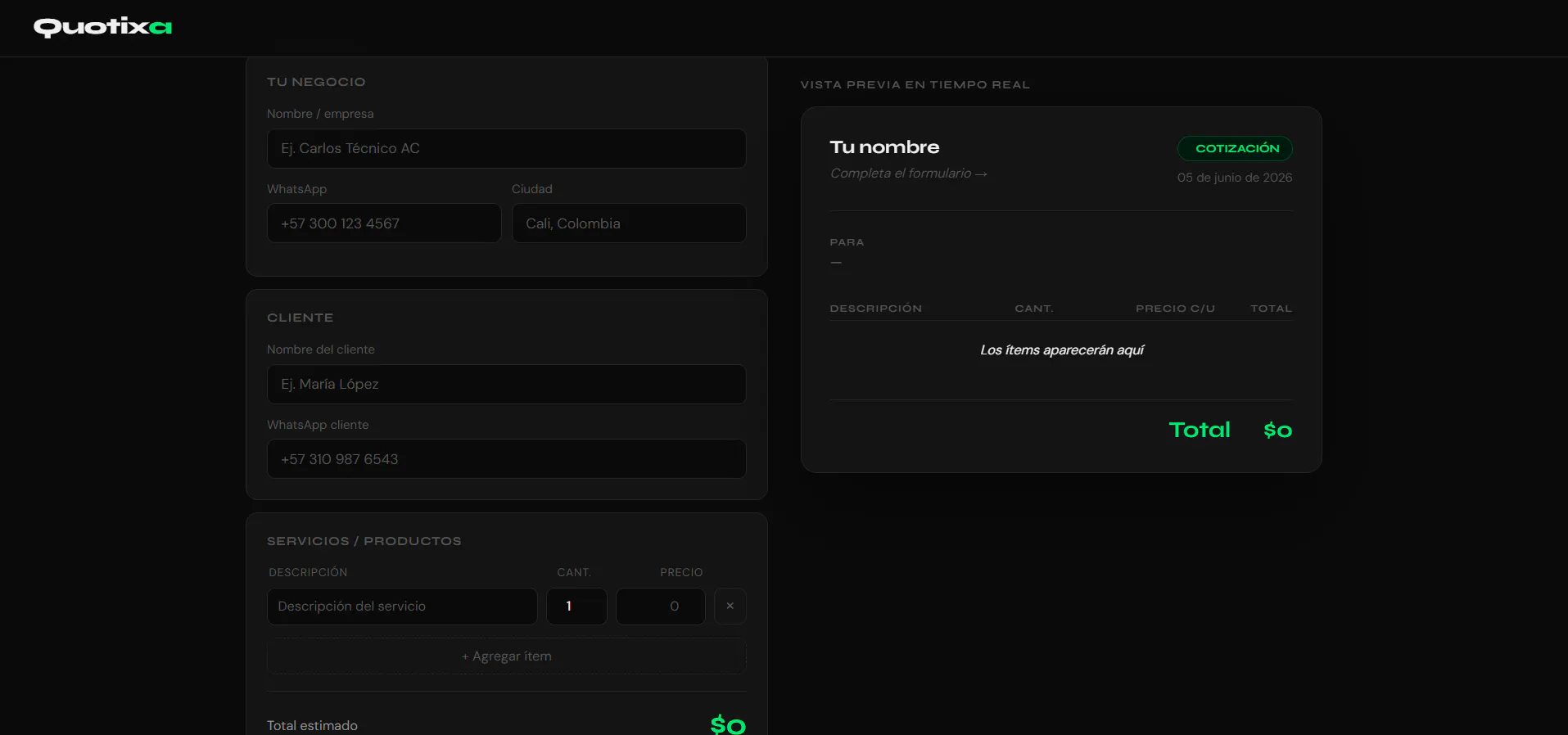Click the preview total amount $0
The height and width of the screenshot is (735, 1568).
click(1277, 430)
